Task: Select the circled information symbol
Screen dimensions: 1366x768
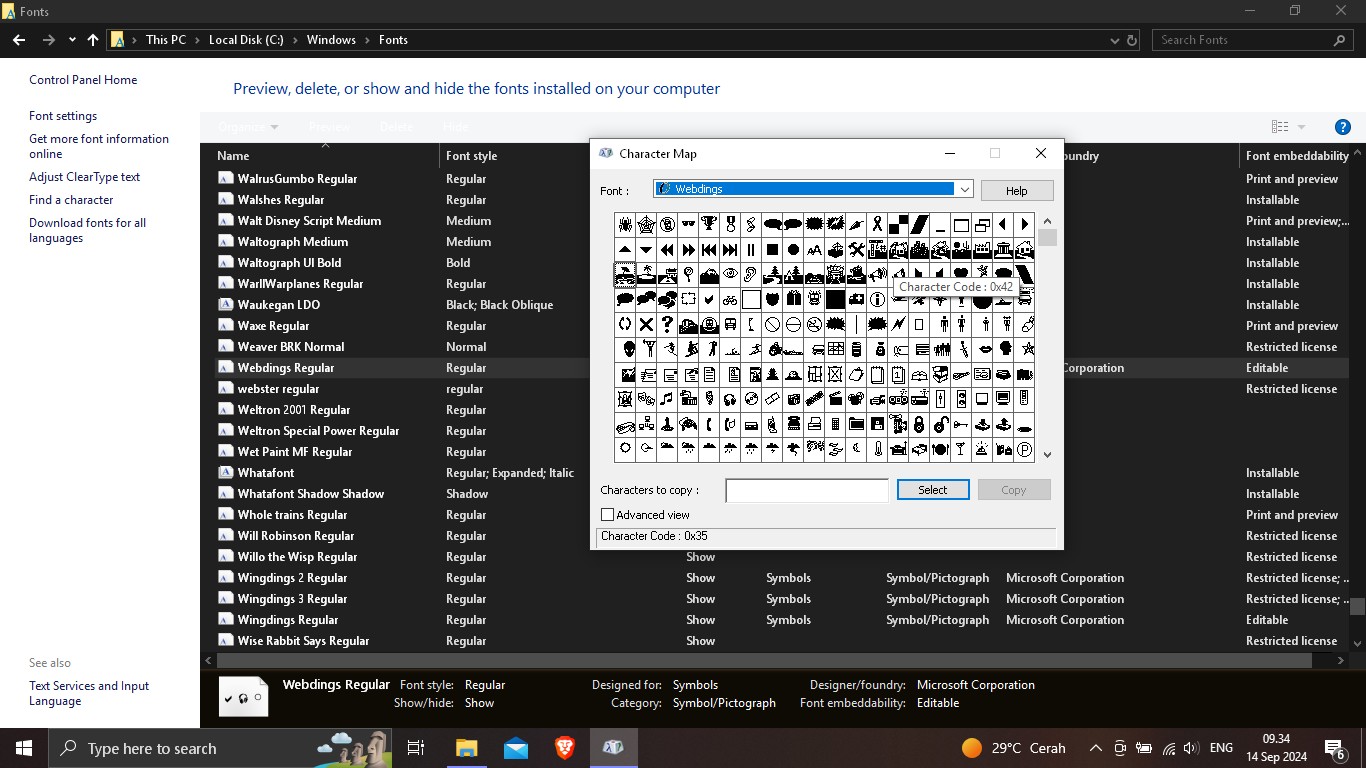Action: pyautogui.click(x=877, y=299)
